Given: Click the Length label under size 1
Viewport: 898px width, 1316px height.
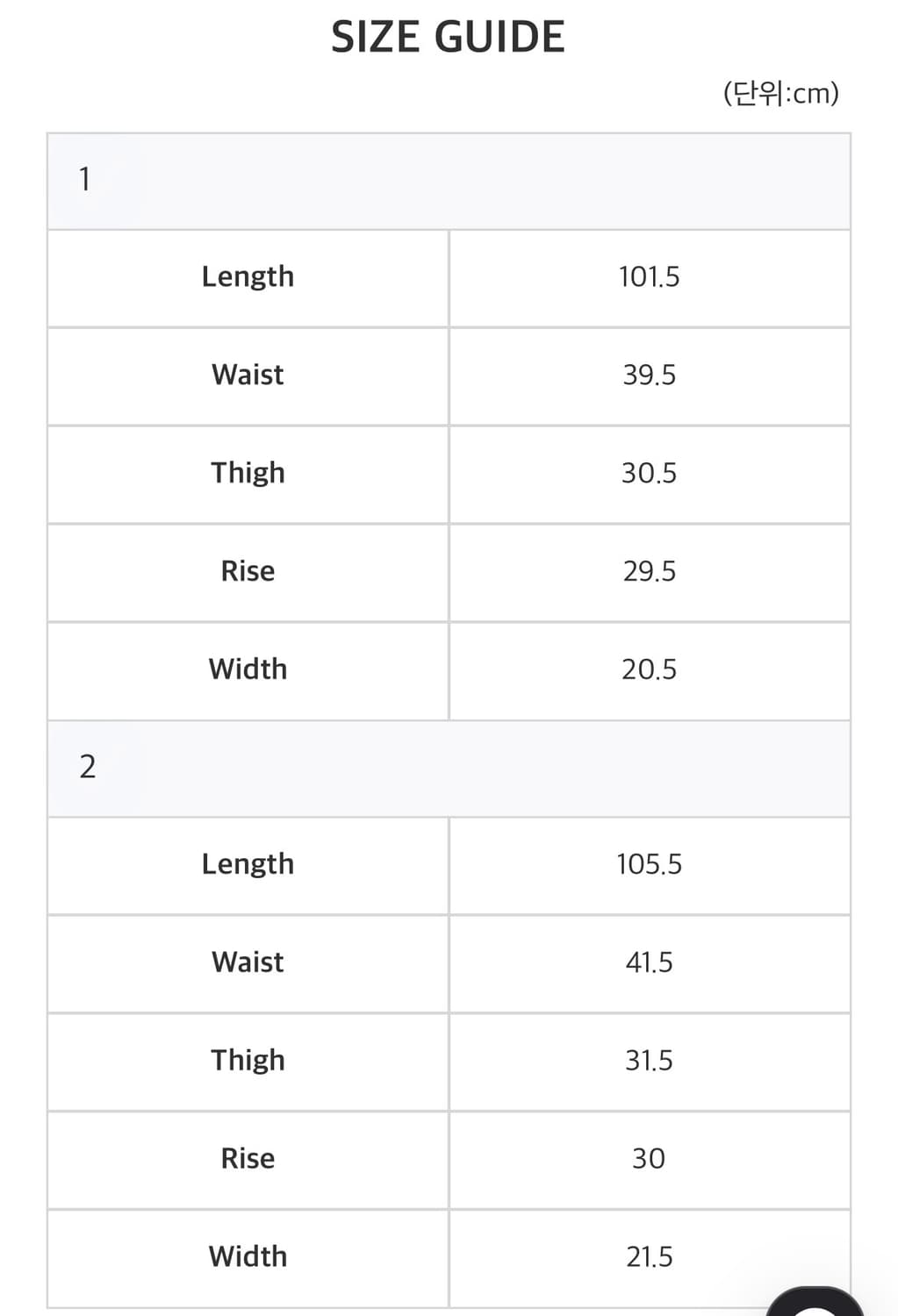Looking at the screenshot, I should pos(248,276).
